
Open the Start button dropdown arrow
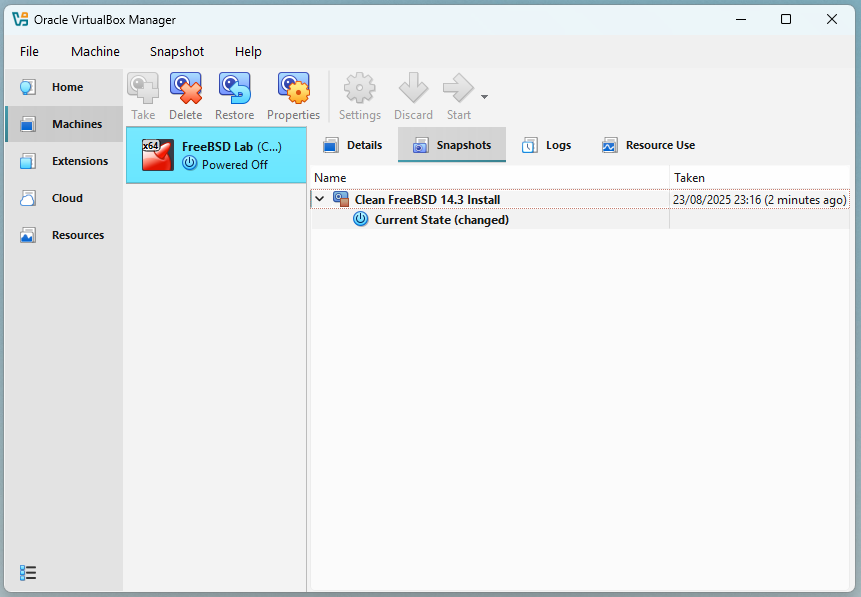(x=484, y=97)
